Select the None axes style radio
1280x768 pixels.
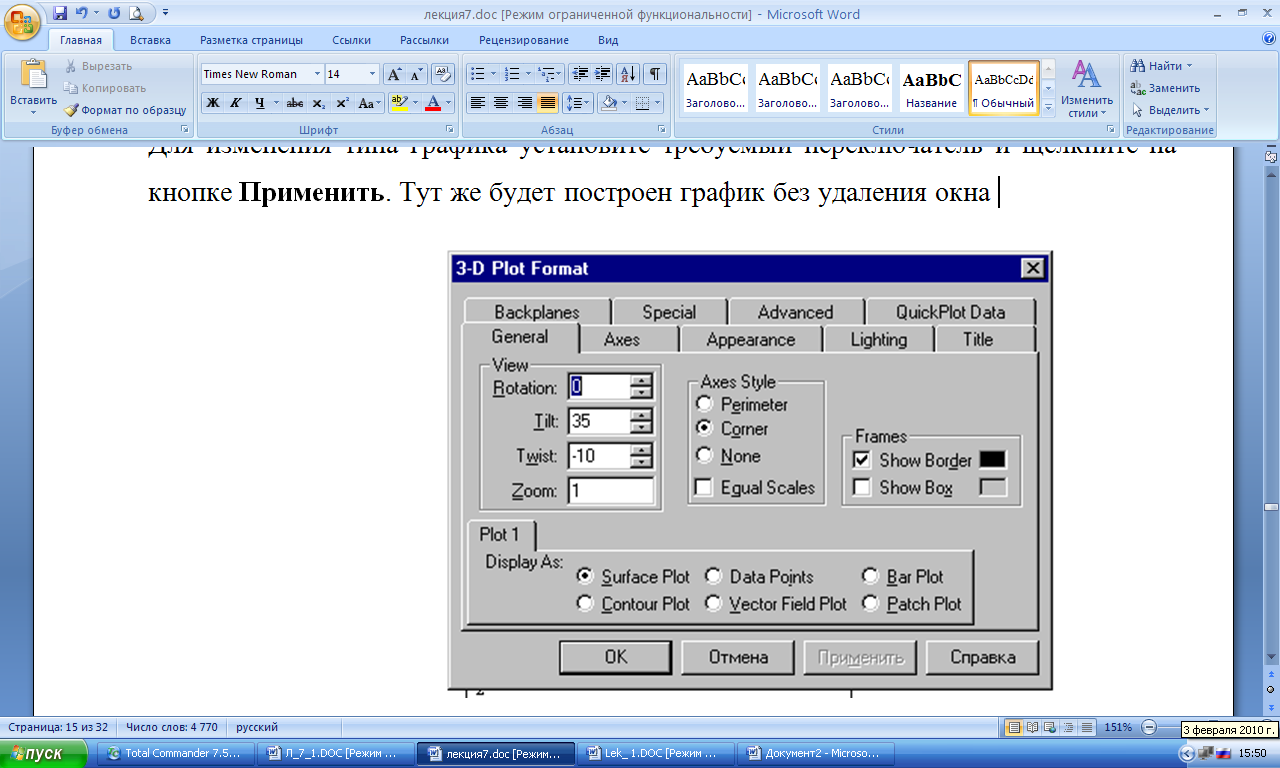coord(705,455)
